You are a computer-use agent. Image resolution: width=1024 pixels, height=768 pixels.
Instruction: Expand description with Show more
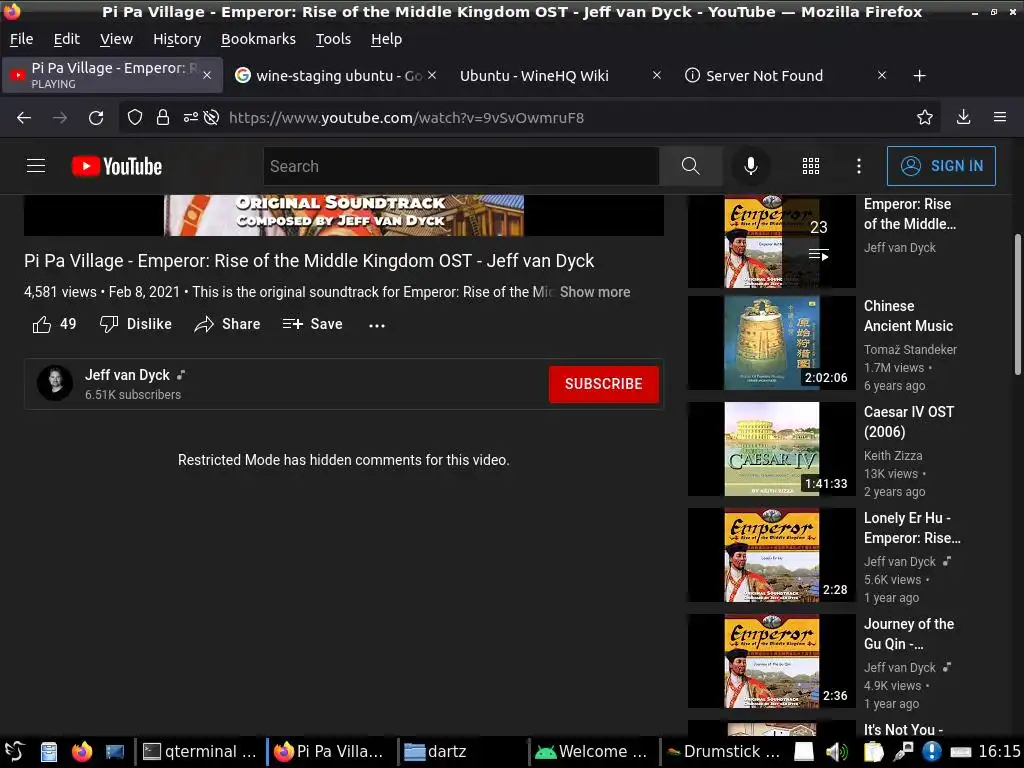click(x=595, y=292)
